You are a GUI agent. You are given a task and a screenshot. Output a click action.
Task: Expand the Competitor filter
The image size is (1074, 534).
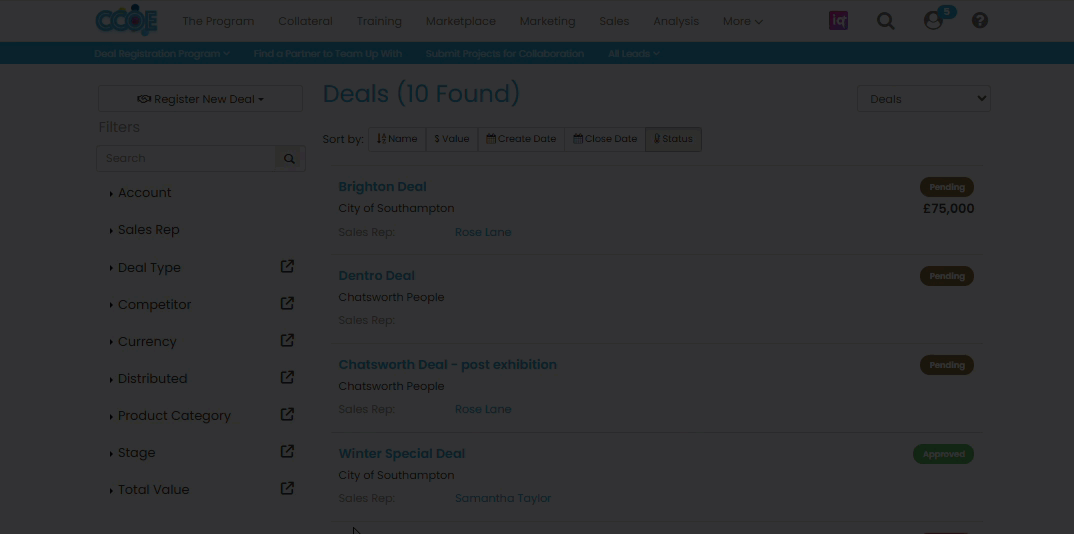tap(151, 305)
